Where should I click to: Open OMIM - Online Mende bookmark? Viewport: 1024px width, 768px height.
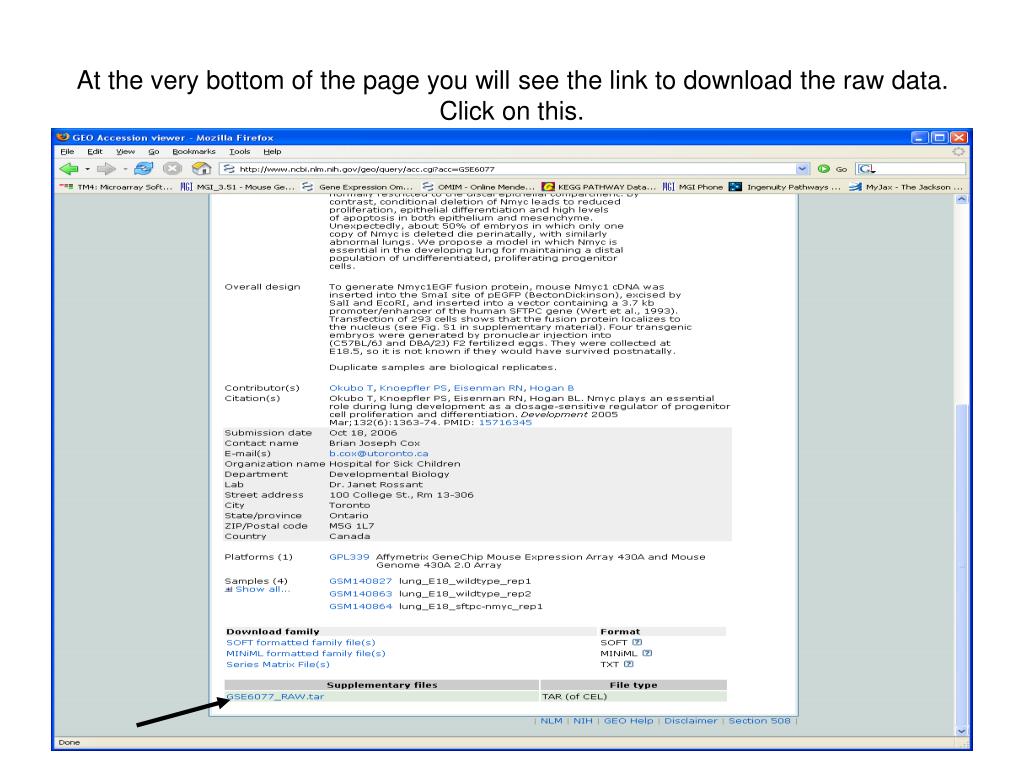[x=479, y=187]
